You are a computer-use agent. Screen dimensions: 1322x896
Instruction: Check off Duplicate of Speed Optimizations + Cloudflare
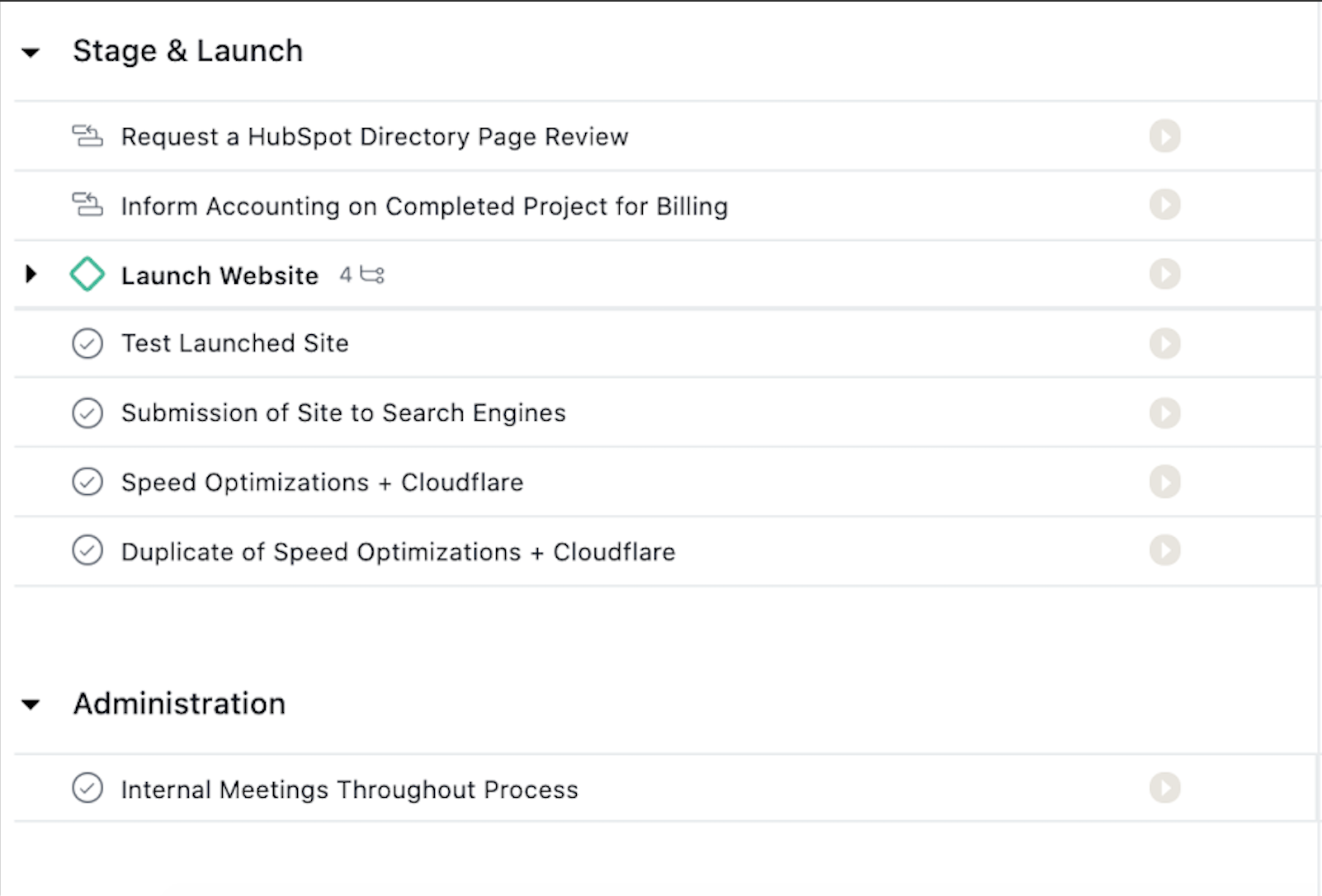87,549
